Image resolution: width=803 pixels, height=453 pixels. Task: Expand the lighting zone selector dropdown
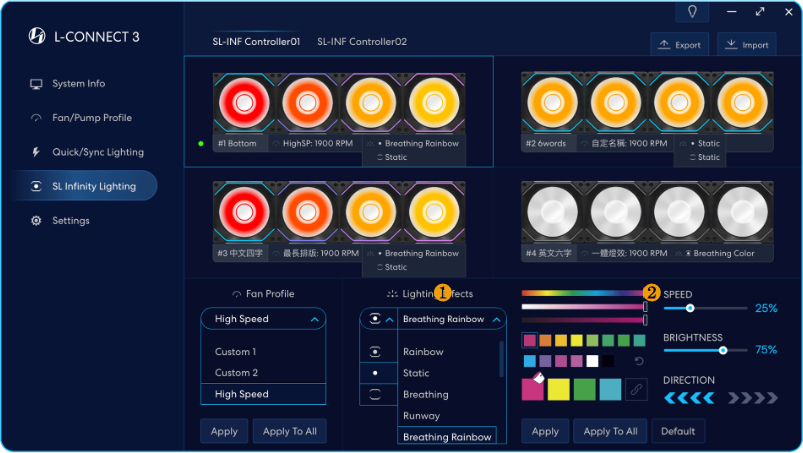tap(389, 320)
